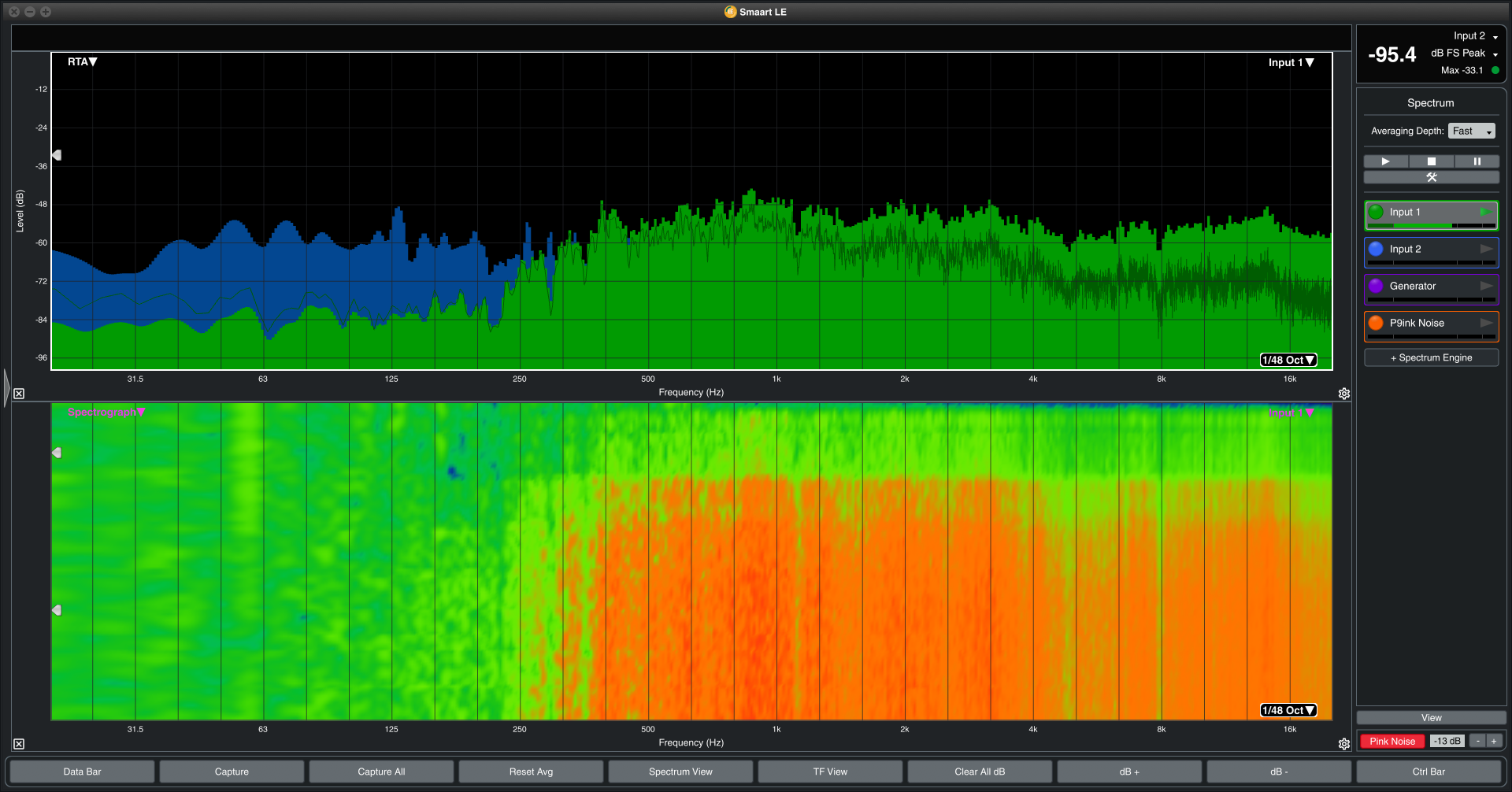The image size is (1512, 792).
Task: Click the upper Spectrograph range marker arrow
Action: (57, 453)
